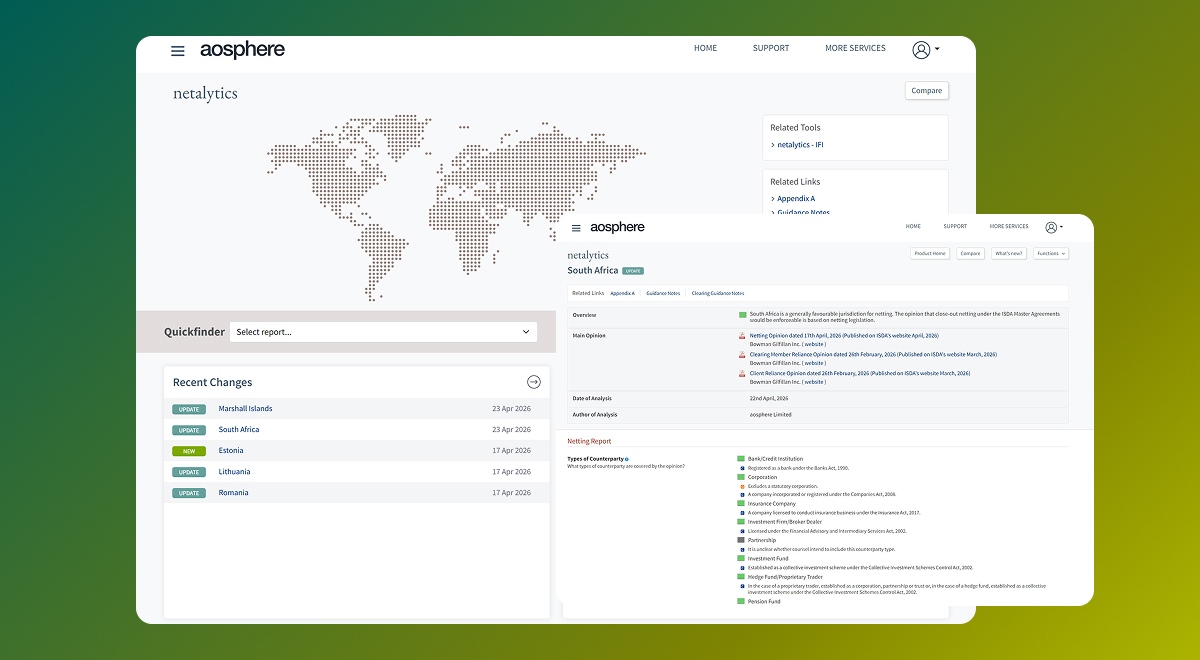This screenshot has height=660, width=1200.
Task: Open the Quickfinder Select report dropdown
Action: tap(383, 332)
